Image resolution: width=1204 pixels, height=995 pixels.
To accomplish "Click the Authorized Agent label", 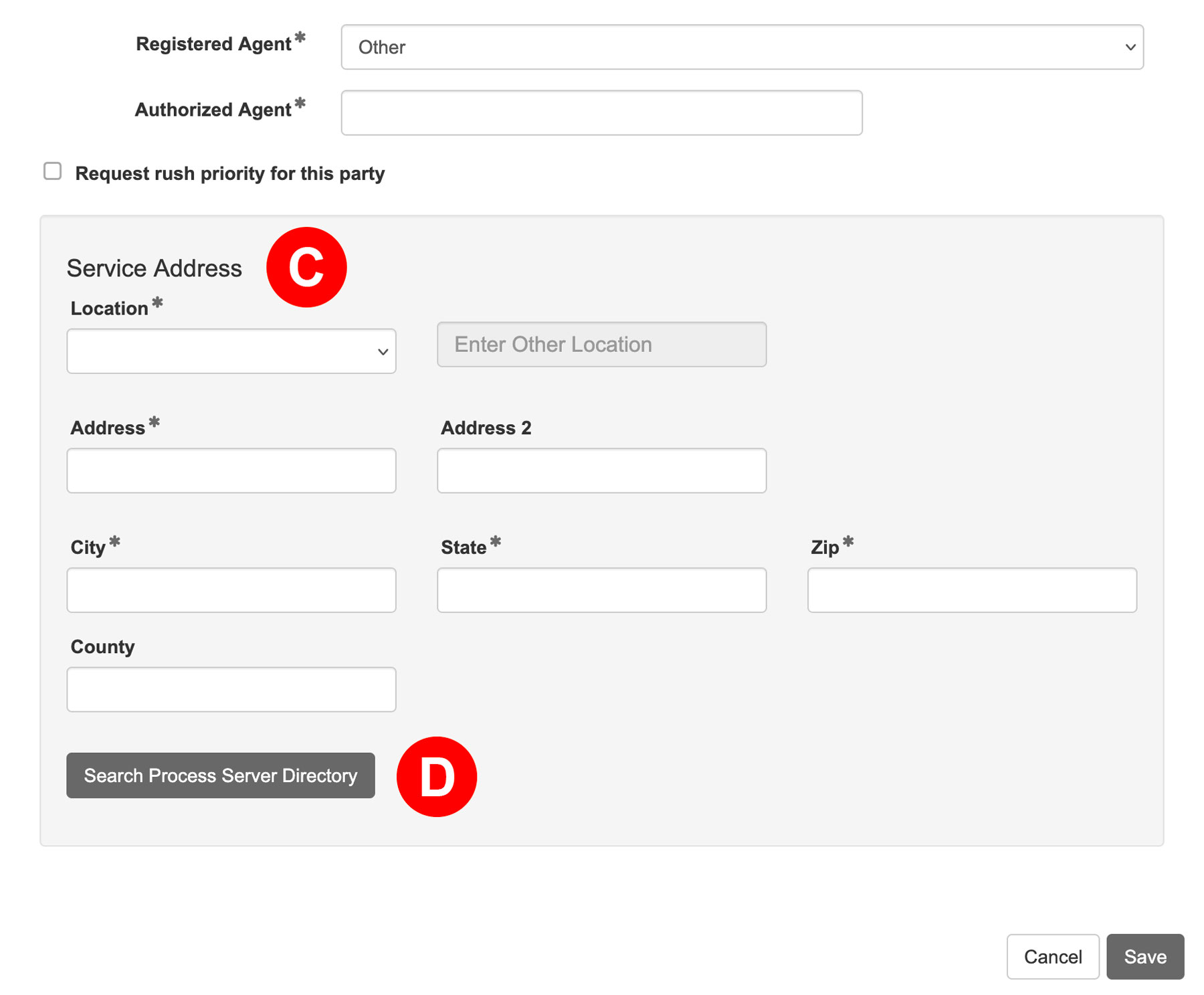I will [213, 110].
